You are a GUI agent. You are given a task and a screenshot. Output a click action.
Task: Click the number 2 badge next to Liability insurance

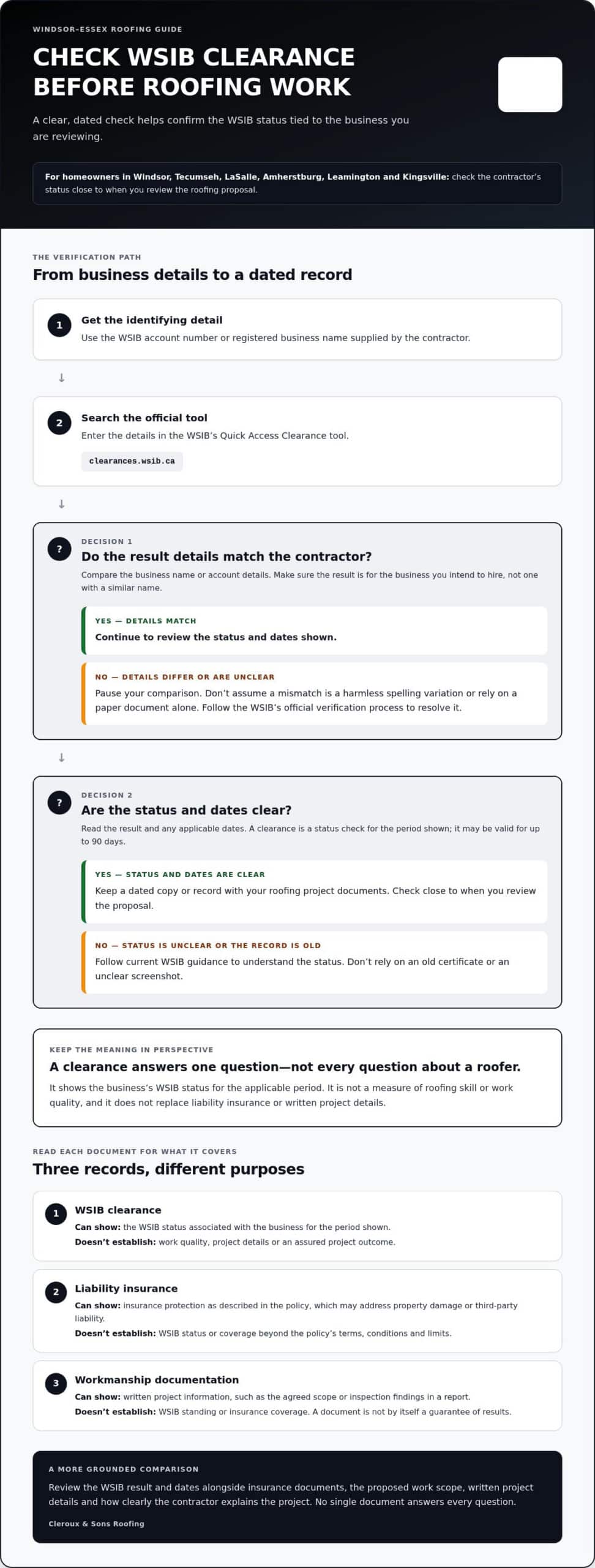pyautogui.click(x=56, y=1292)
